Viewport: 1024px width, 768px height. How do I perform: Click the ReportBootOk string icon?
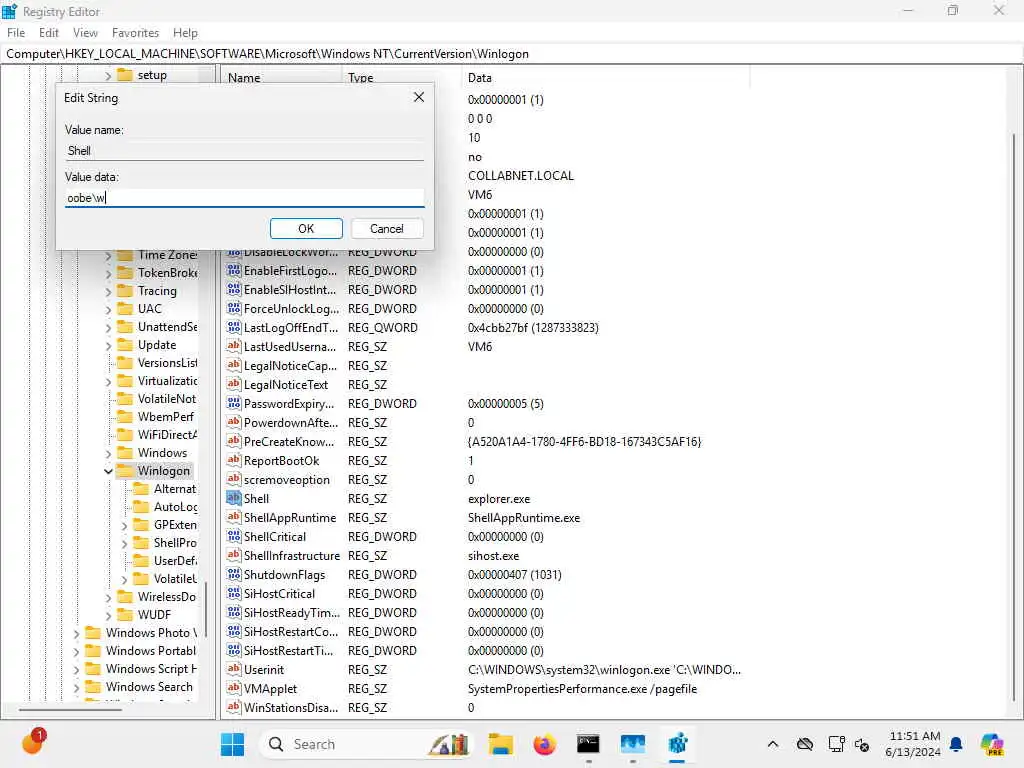coord(233,460)
